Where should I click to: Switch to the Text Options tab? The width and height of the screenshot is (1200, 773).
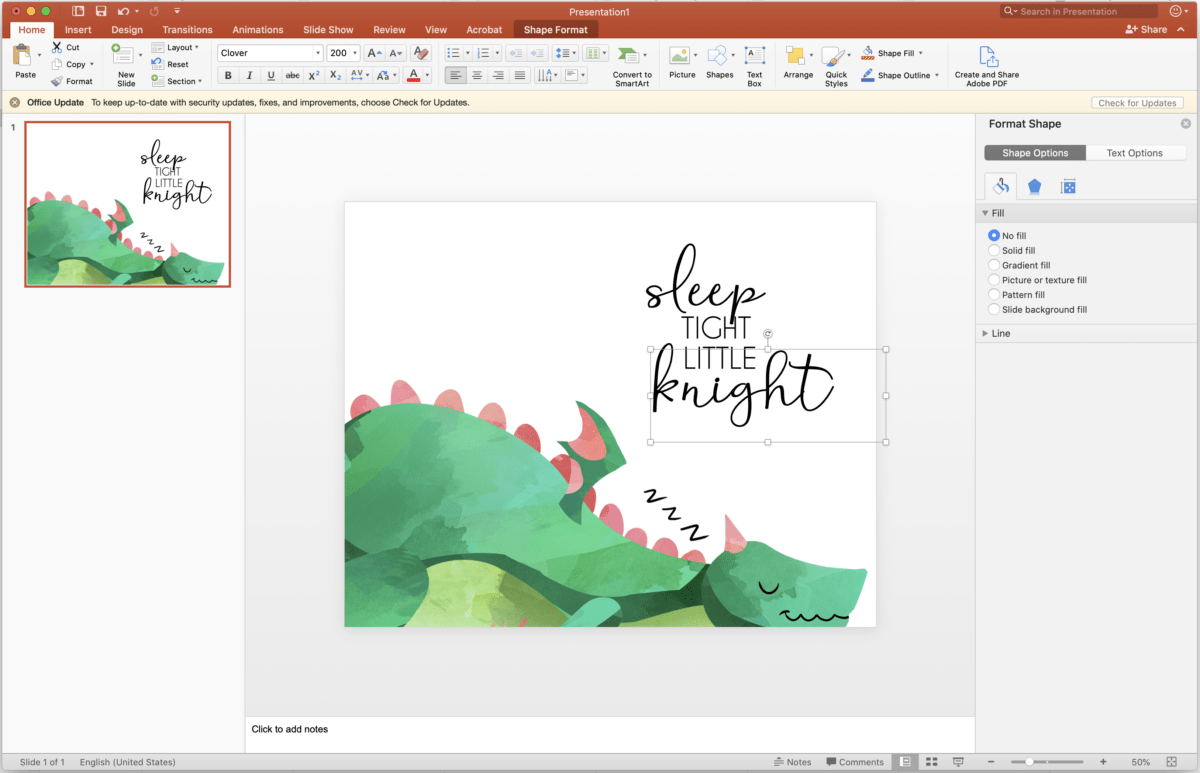click(1136, 152)
